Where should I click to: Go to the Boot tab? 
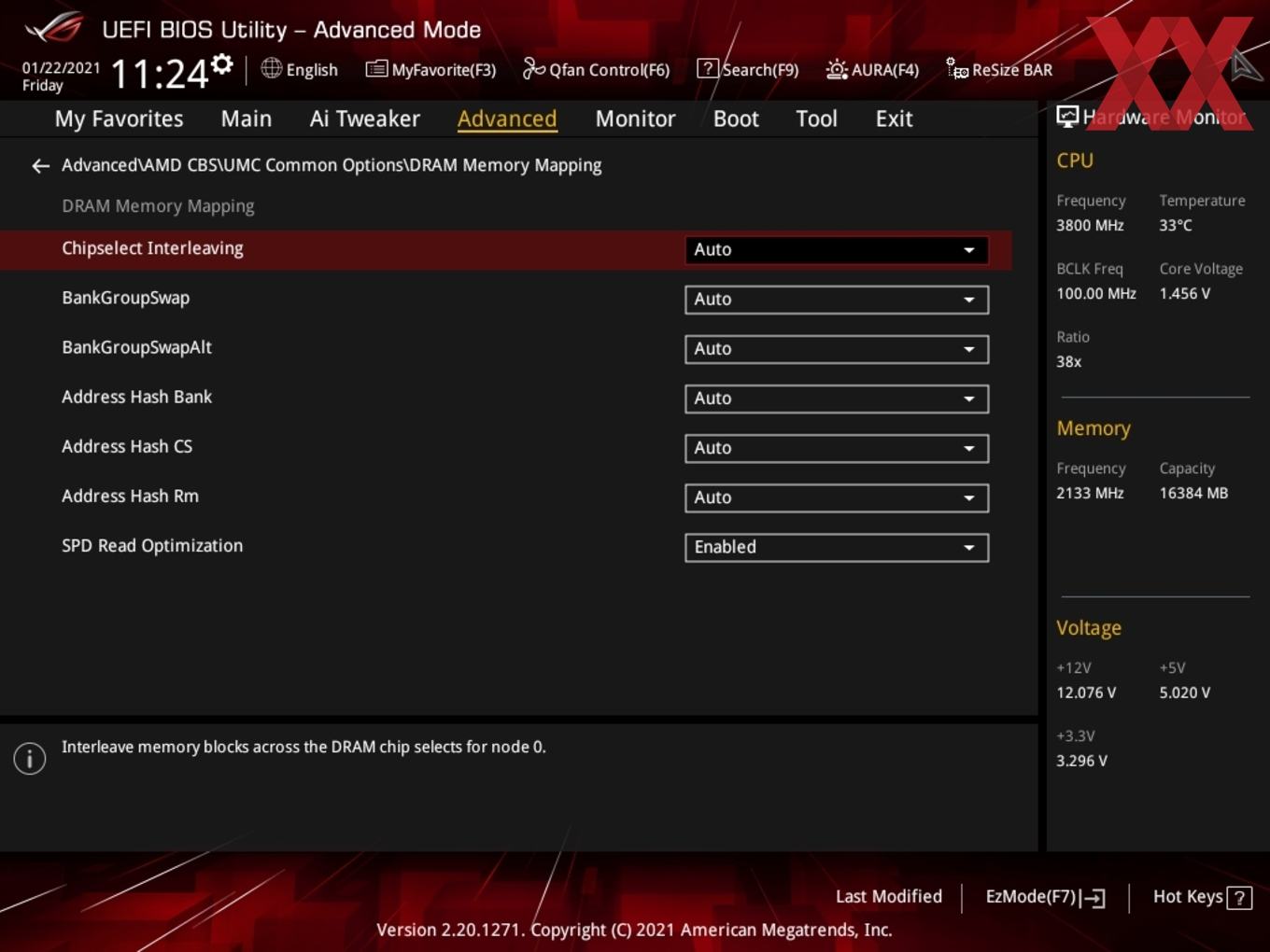tap(736, 119)
